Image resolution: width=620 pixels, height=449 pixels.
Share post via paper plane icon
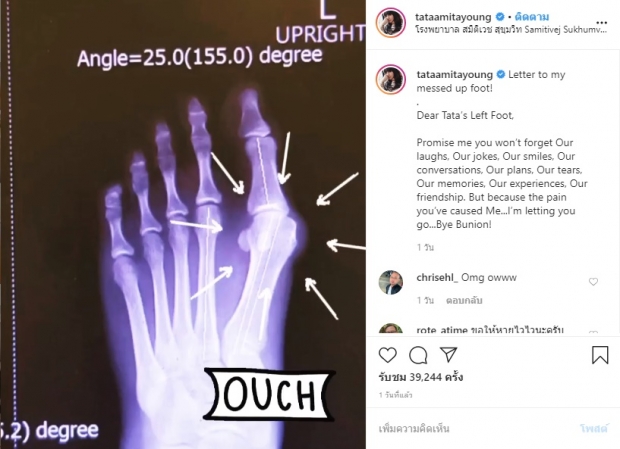tap(449, 355)
